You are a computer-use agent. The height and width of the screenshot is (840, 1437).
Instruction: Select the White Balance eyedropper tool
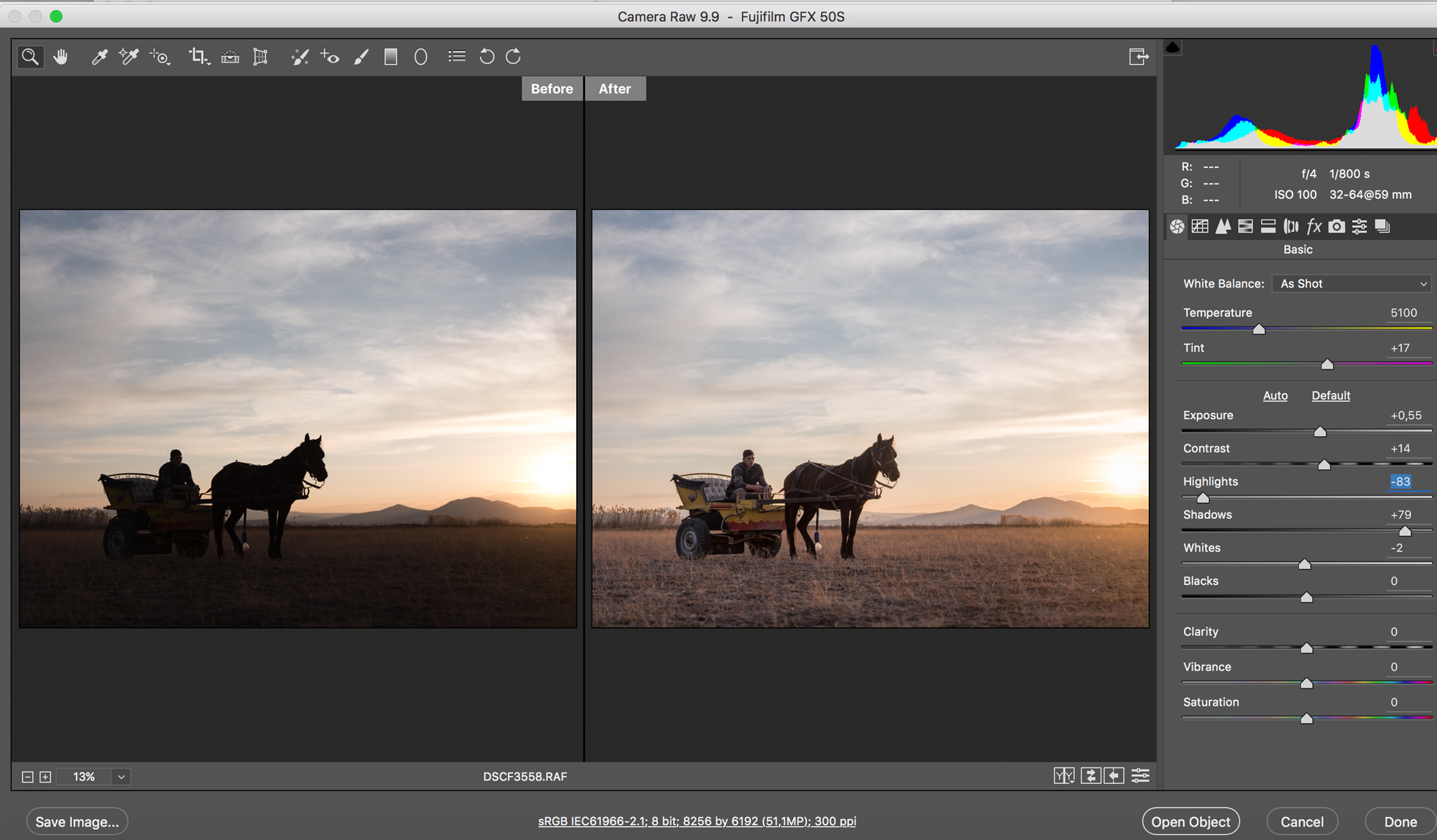pos(99,57)
